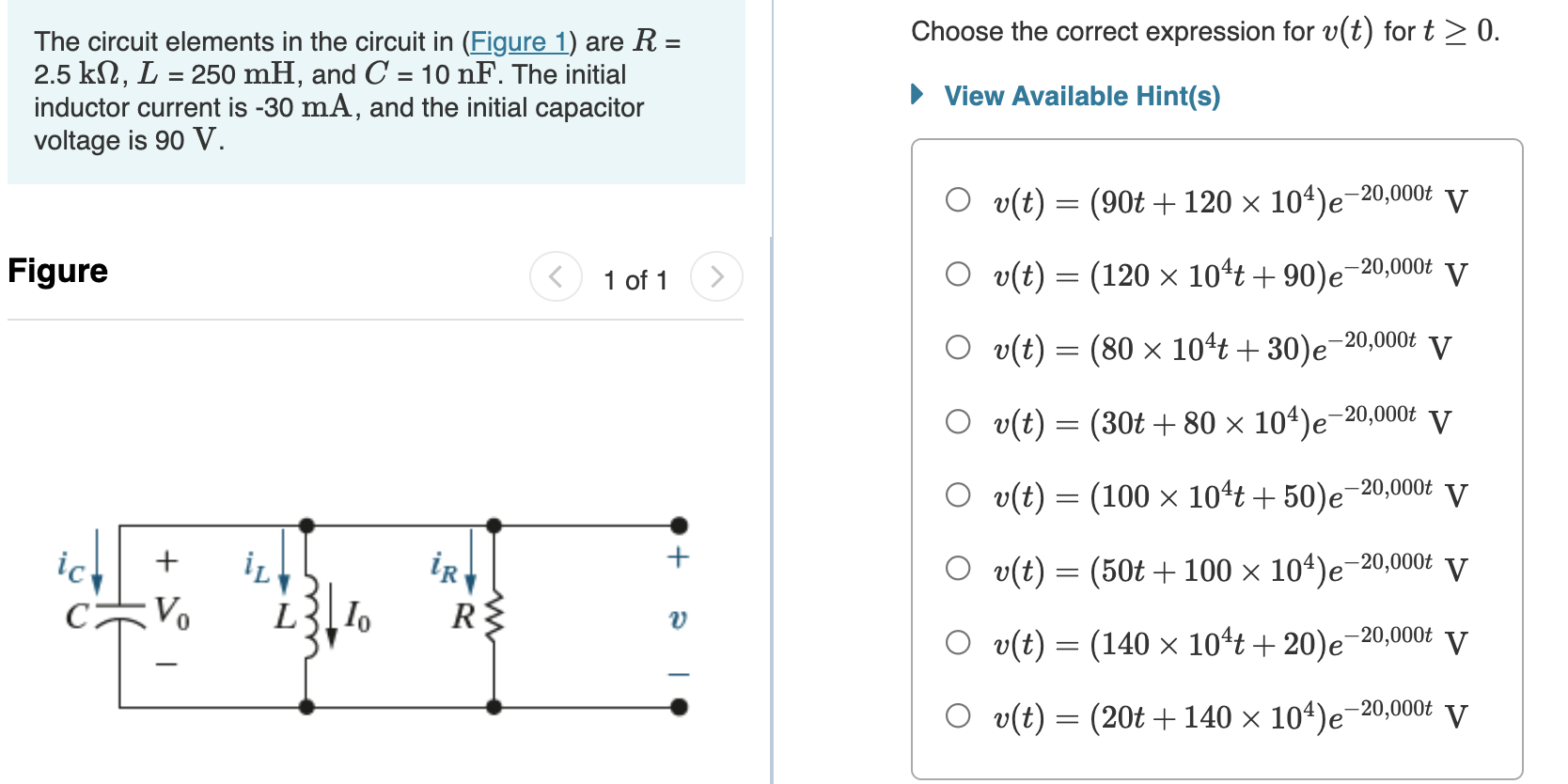The image size is (1568, 784).
Task: Select answer v(t) = (100 × 10^4 t + 50)e^-20,000t V
Action: coord(958,495)
